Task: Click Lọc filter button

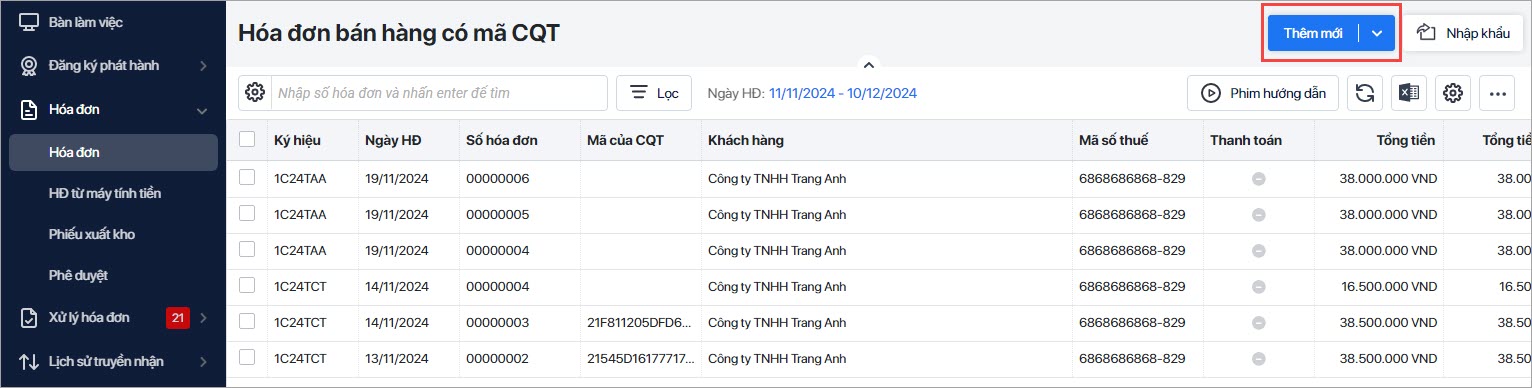Action: coord(654,93)
